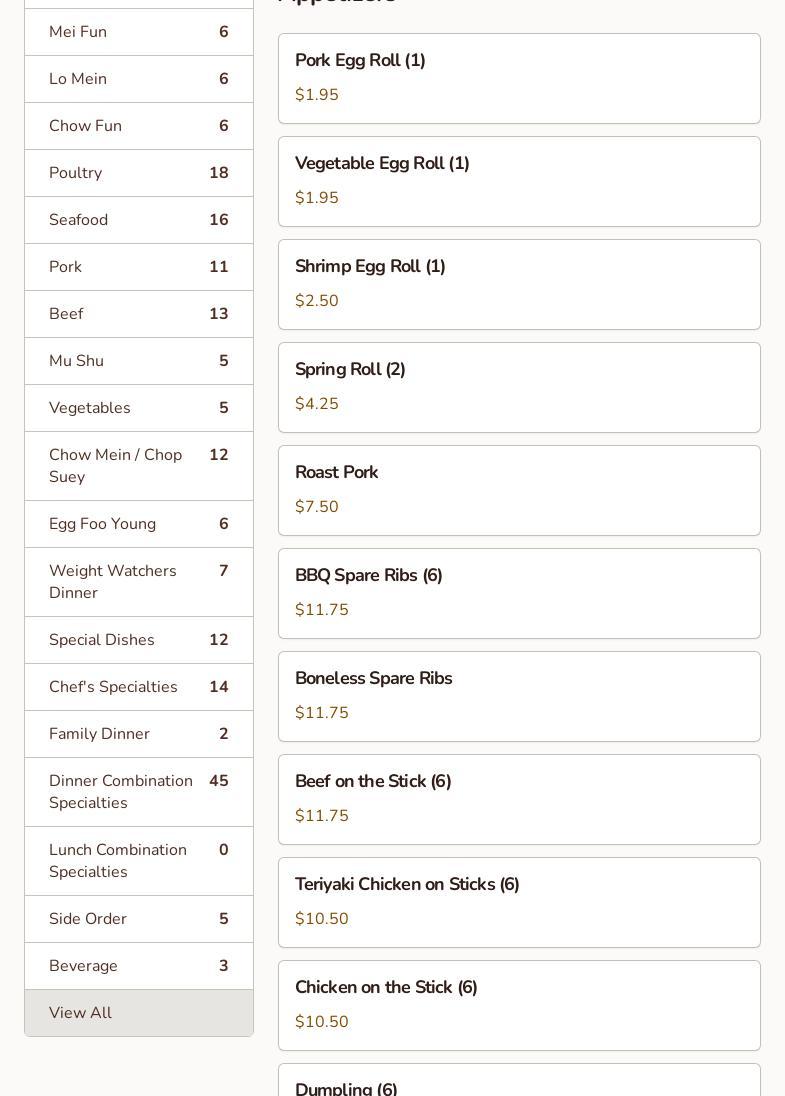Select the Egg Foo Young category
785x1096 pixels.
point(138,524)
